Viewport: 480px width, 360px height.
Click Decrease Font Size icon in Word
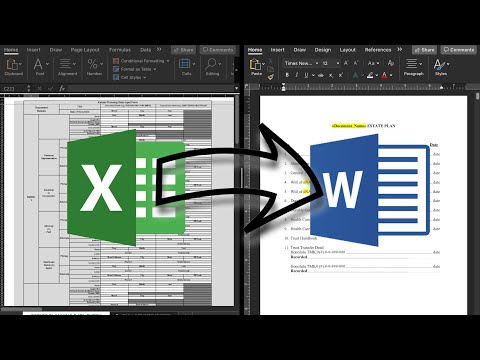point(356,63)
